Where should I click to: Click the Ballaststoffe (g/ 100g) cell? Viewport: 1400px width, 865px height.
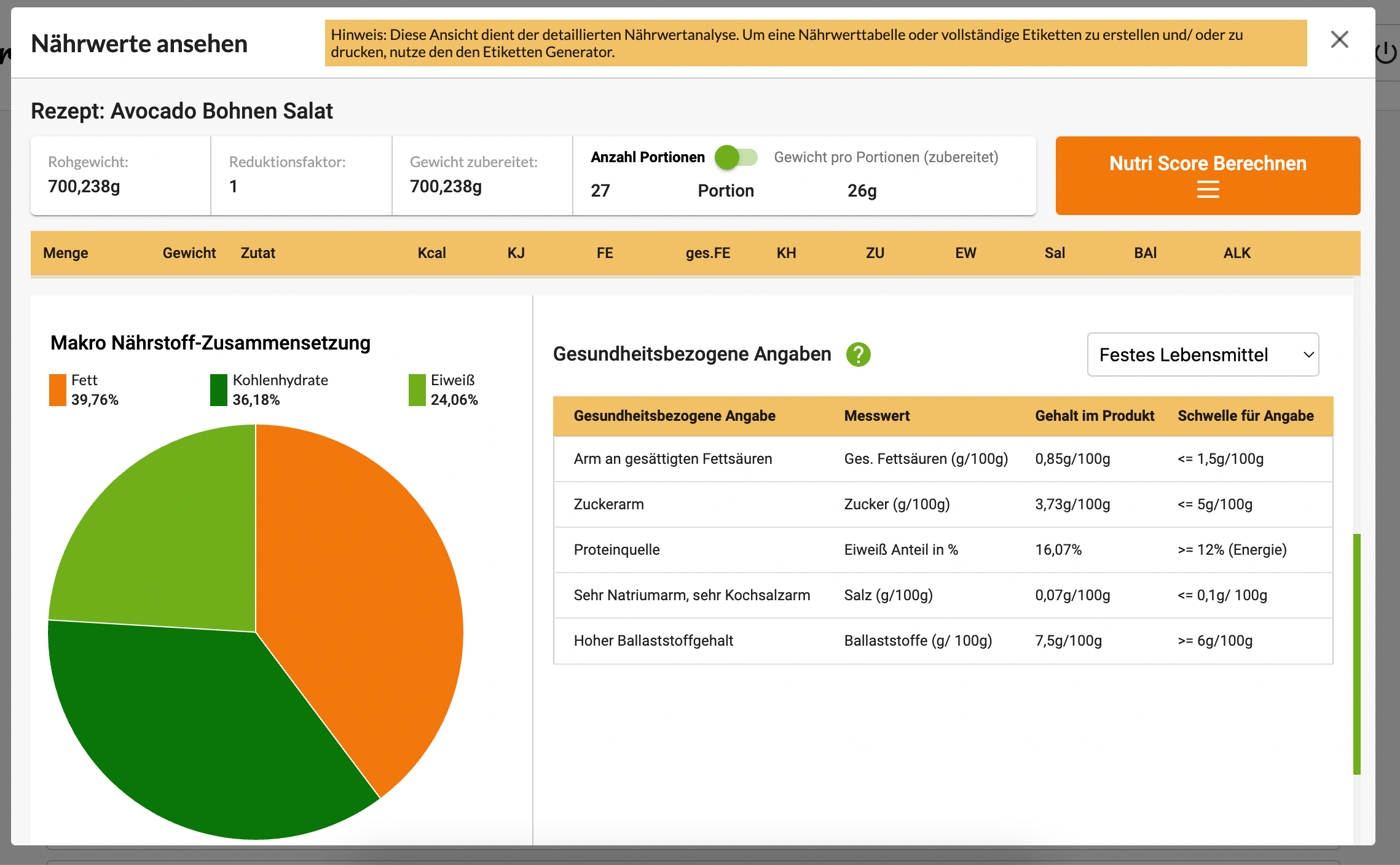point(918,641)
